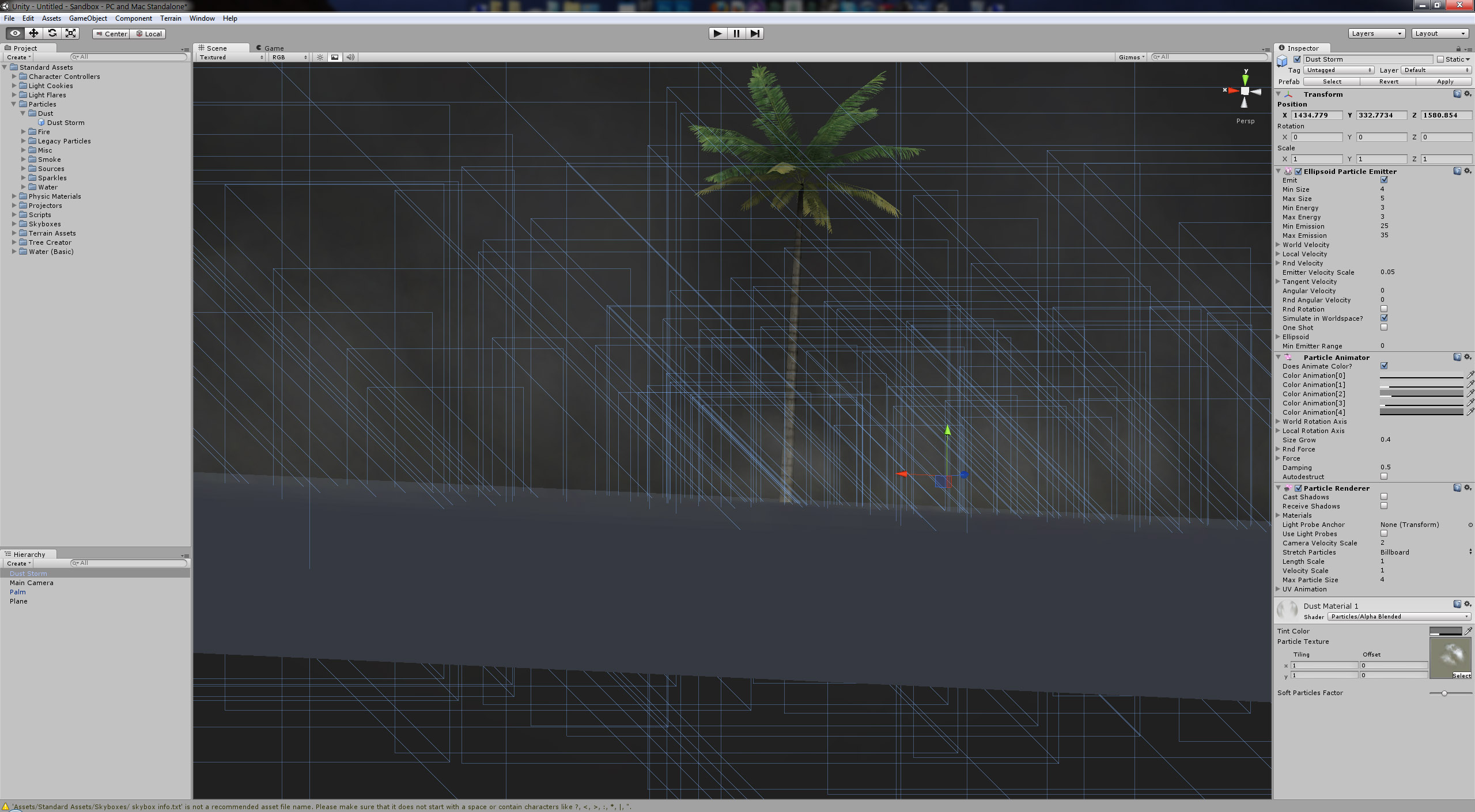The image size is (1475, 812).
Task: Click the Pause button
Action: click(736, 33)
